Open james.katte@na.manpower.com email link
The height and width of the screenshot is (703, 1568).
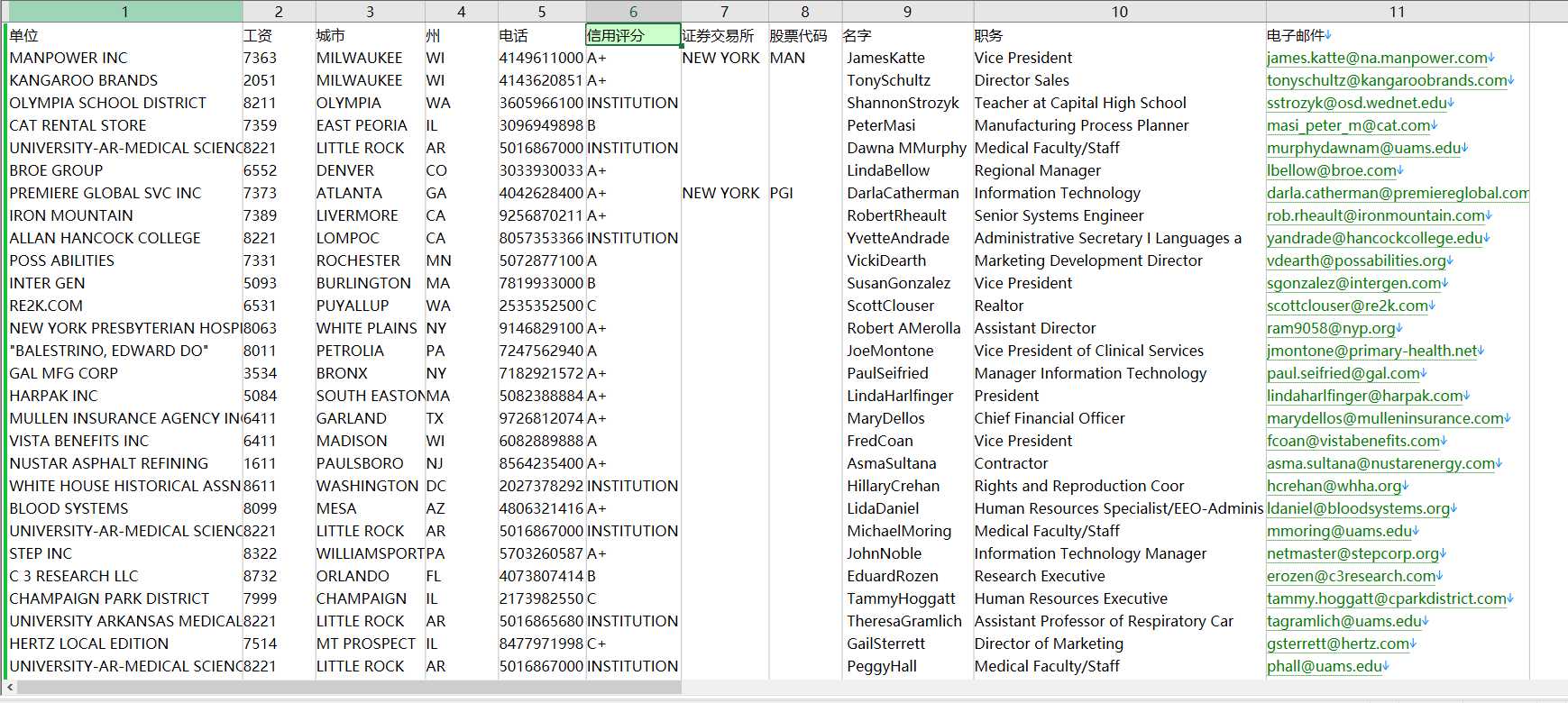(1377, 58)
